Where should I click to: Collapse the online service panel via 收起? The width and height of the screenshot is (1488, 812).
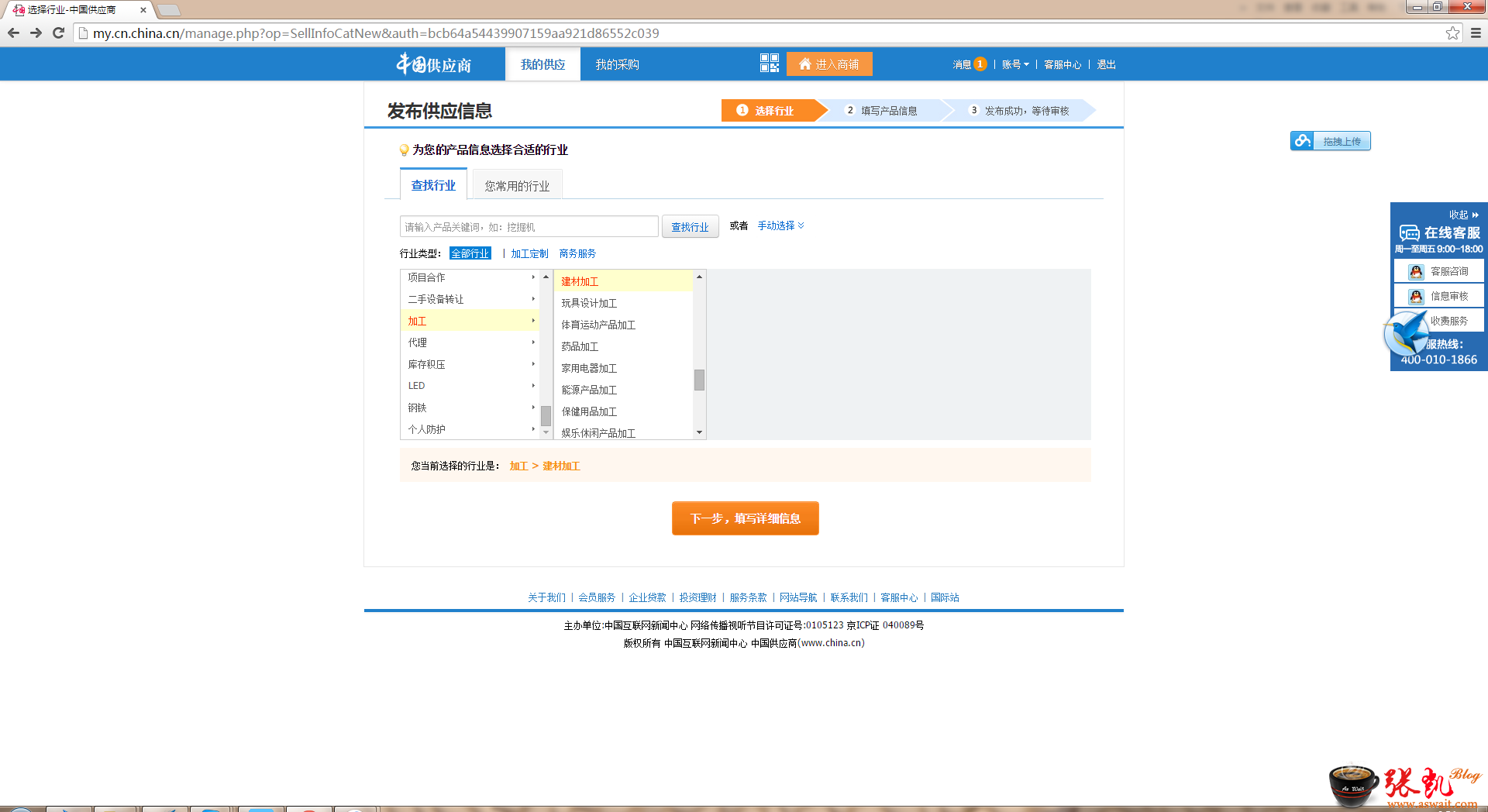(x=1463, y=215)
